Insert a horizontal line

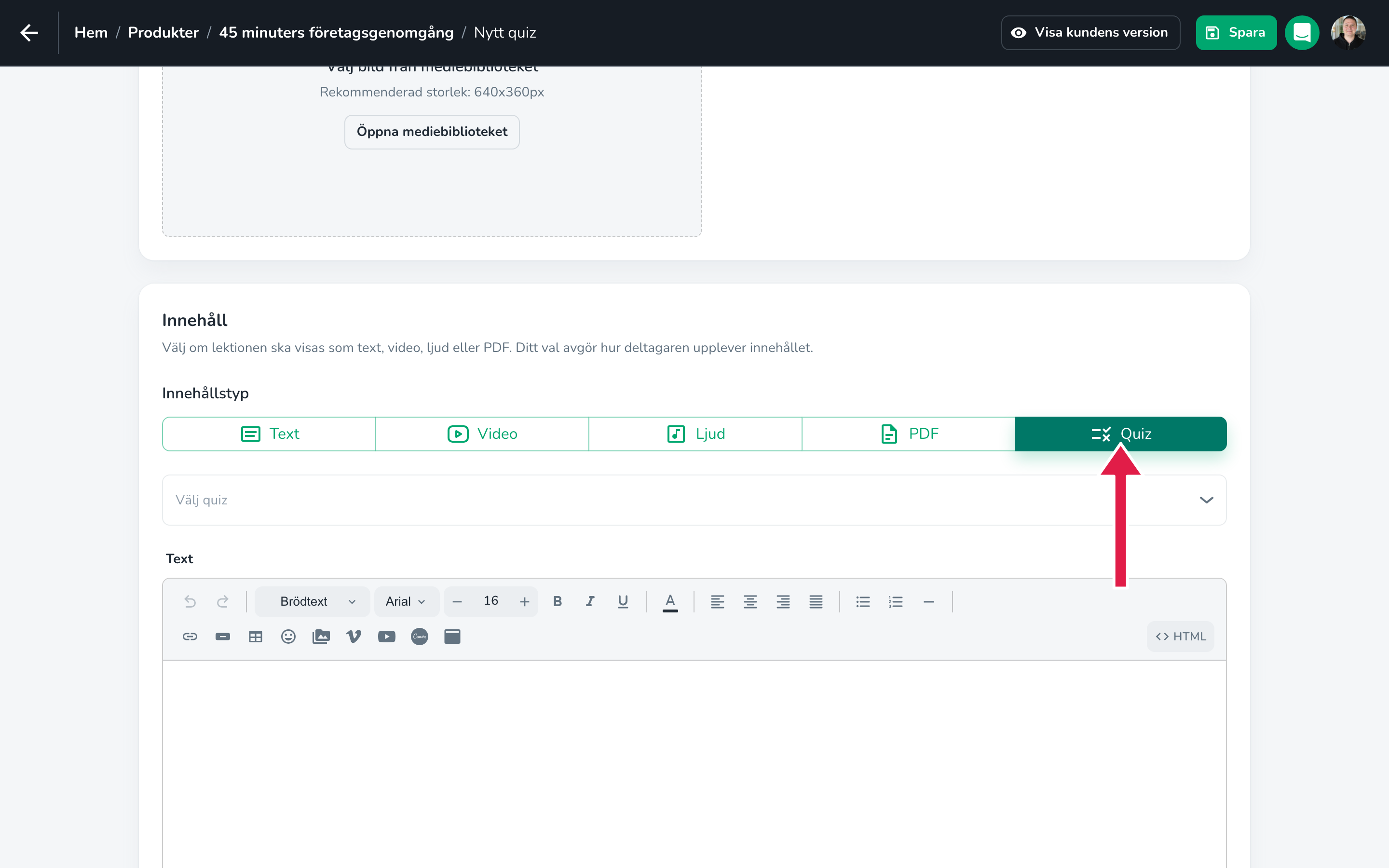click(x=929, y=602)
